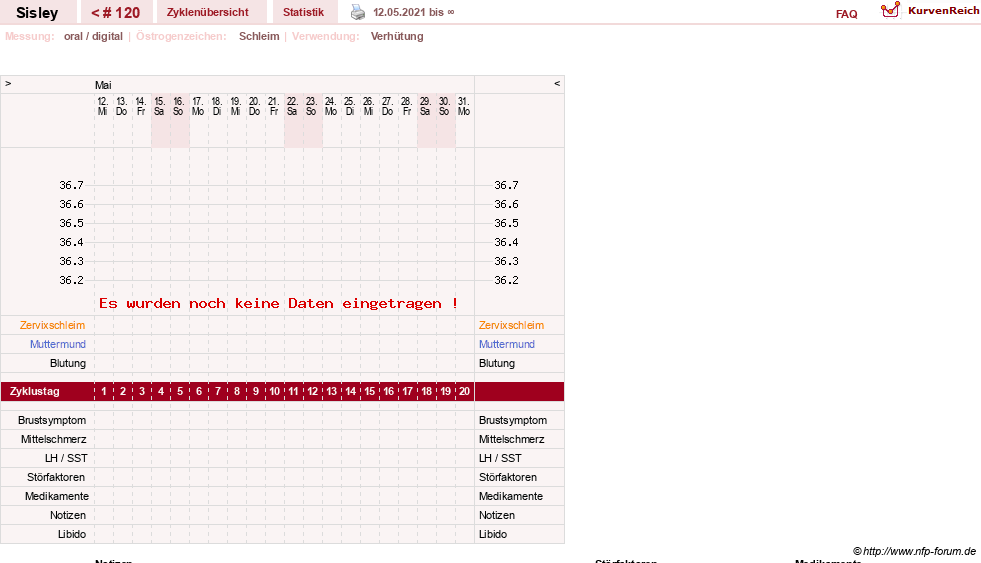Image resolution: width=981 pixels, height=563 pixels.
Task: Click 'Schleim' estrogen sign setting
Action: tap(259, 36)
